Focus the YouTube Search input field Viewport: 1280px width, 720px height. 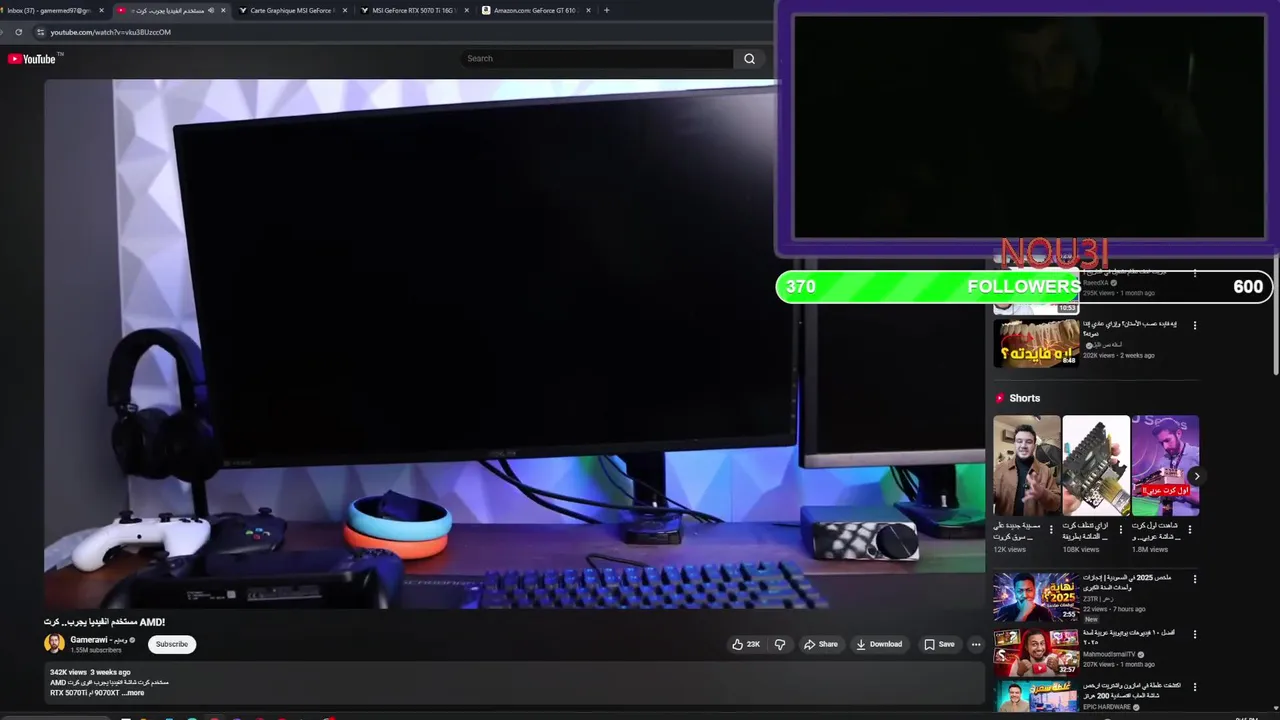tap(597, 59)
